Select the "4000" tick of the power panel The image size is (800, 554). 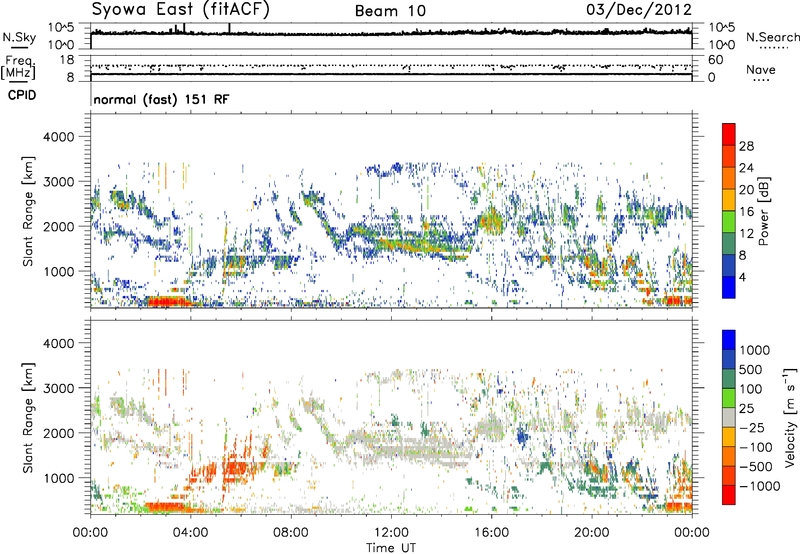58,137
